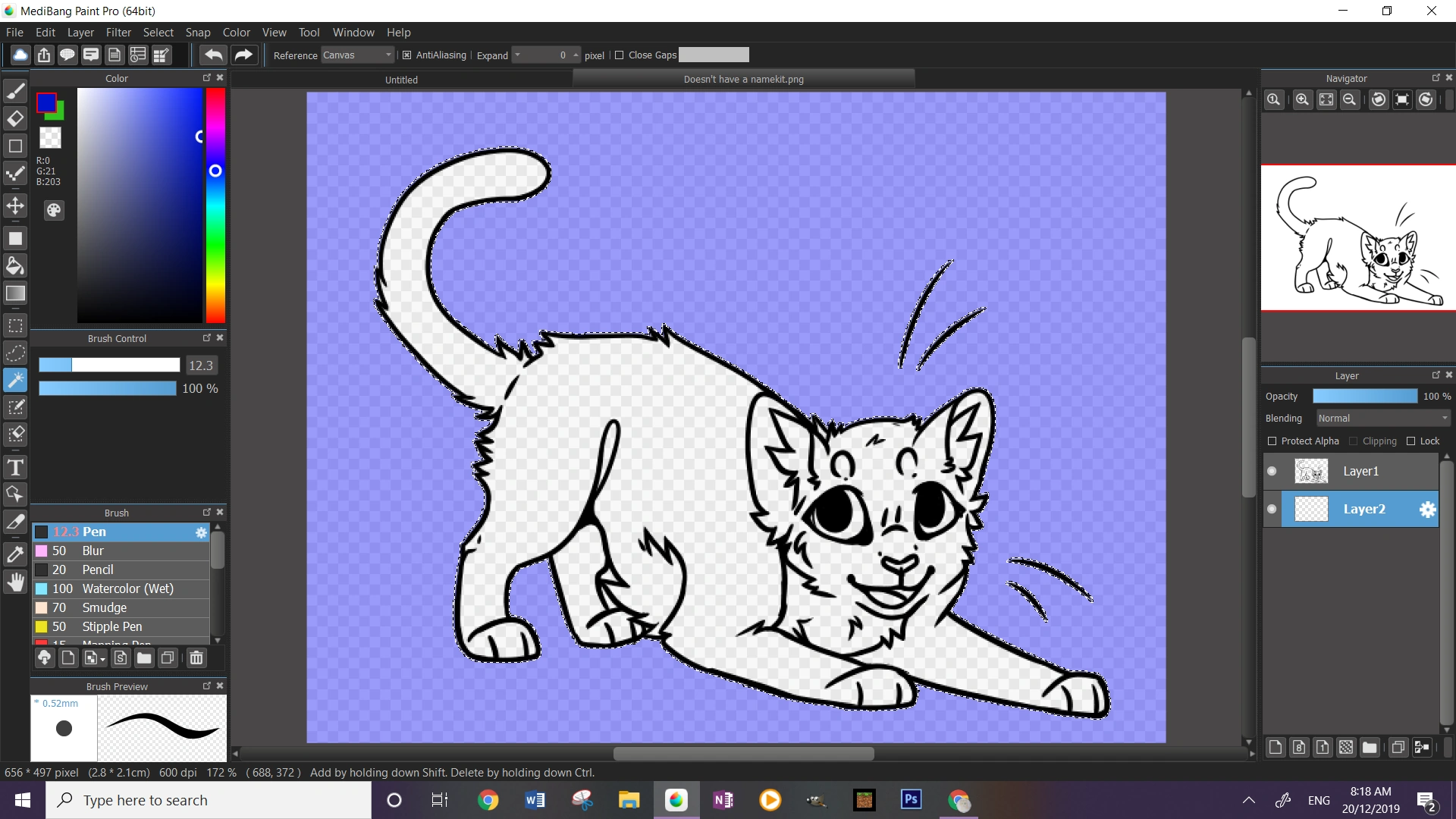
Task: Select the Text tool
Action: (x=15, y=467)
